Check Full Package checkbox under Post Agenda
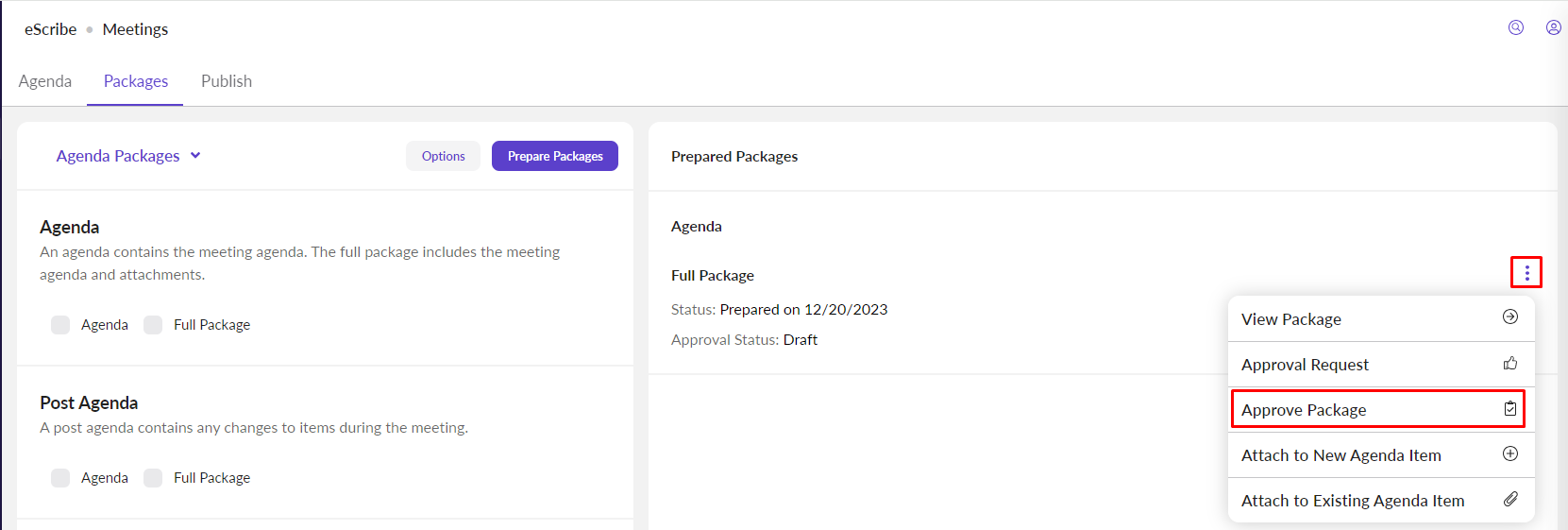Viewport: 1568px width, 530px height. click(153, 478)
